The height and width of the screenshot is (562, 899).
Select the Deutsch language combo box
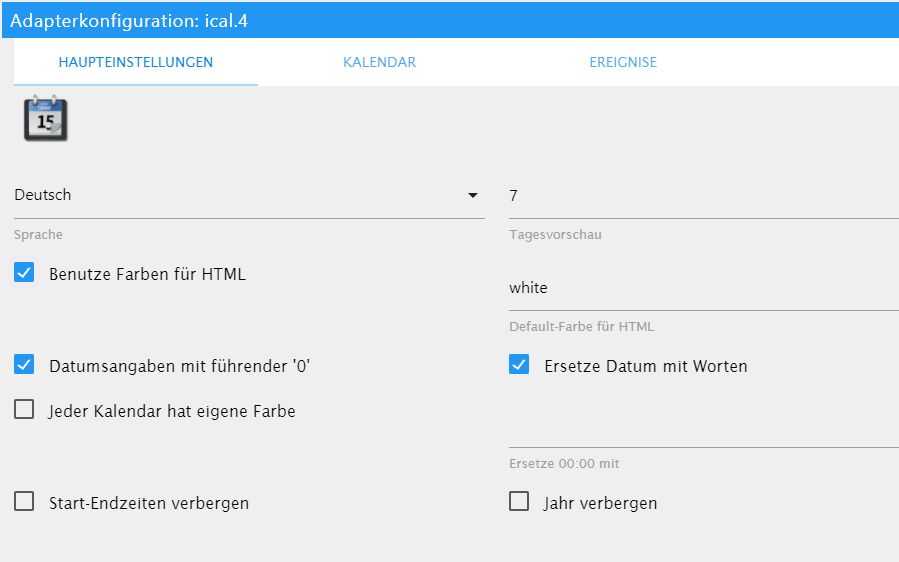(x=240, y=196)
